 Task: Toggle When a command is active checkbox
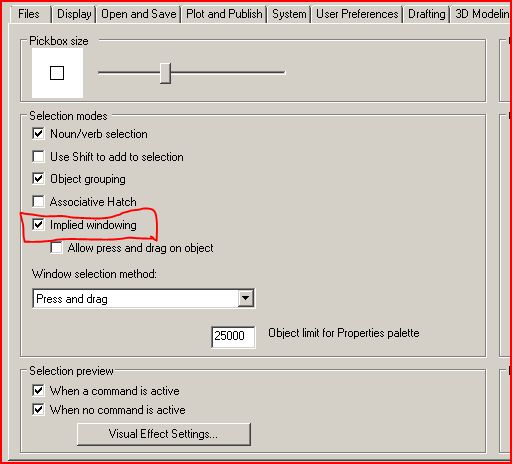[x=38, y=390]
